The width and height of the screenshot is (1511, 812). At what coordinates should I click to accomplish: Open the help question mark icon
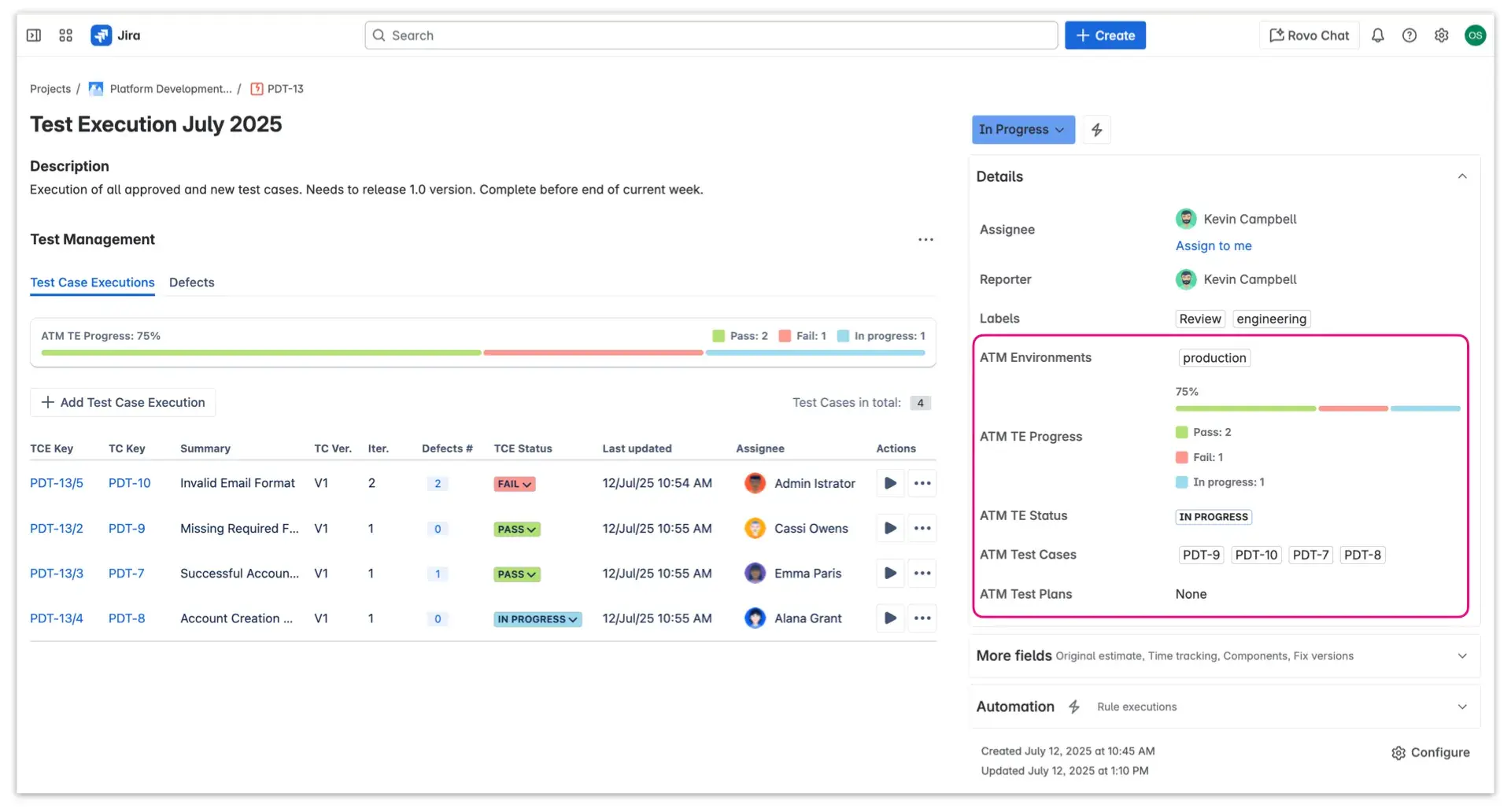click(x=1410, y=35)
